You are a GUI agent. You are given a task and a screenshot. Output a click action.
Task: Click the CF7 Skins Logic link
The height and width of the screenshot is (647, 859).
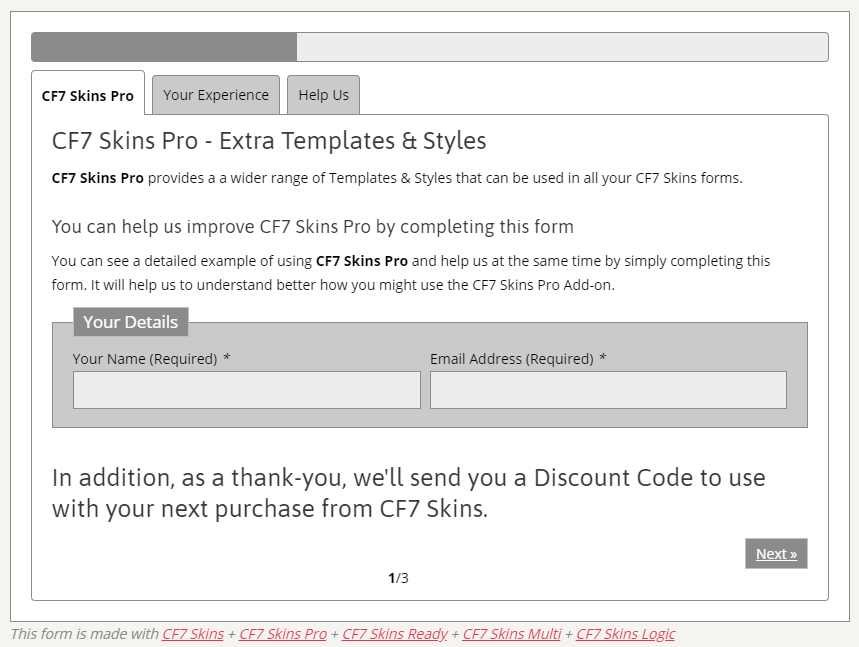(x=625, y=634)
